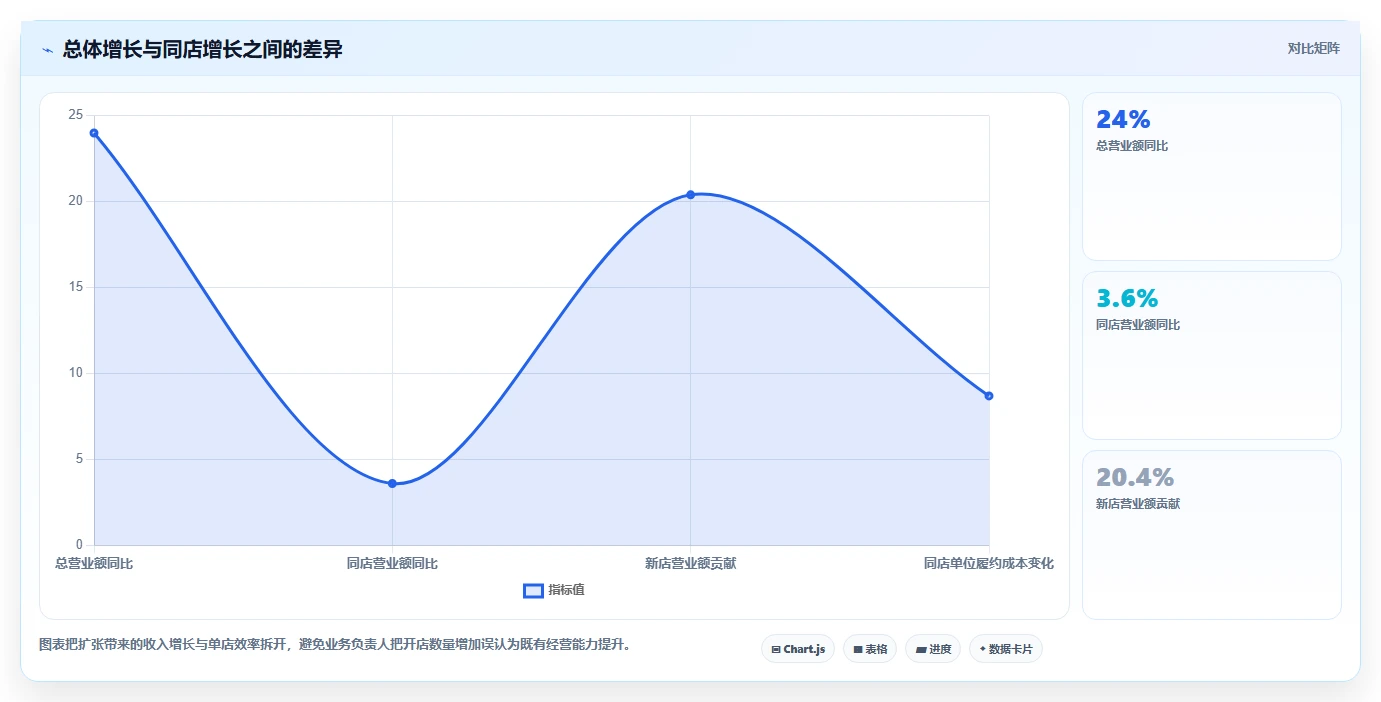Screen dimensions: 1381x702
Task: Click the chart description text below the chart
Action: pyautogui.click(x=335, y=645)
